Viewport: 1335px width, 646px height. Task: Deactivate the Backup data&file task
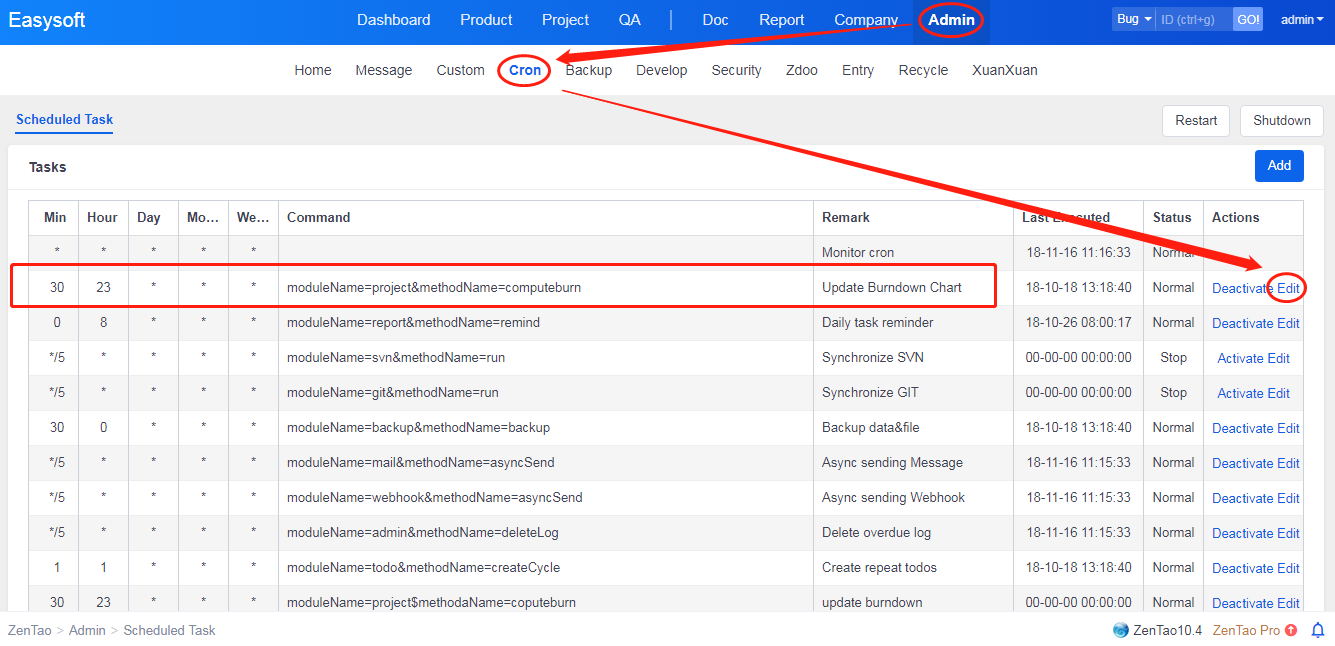coord(1243,428)
